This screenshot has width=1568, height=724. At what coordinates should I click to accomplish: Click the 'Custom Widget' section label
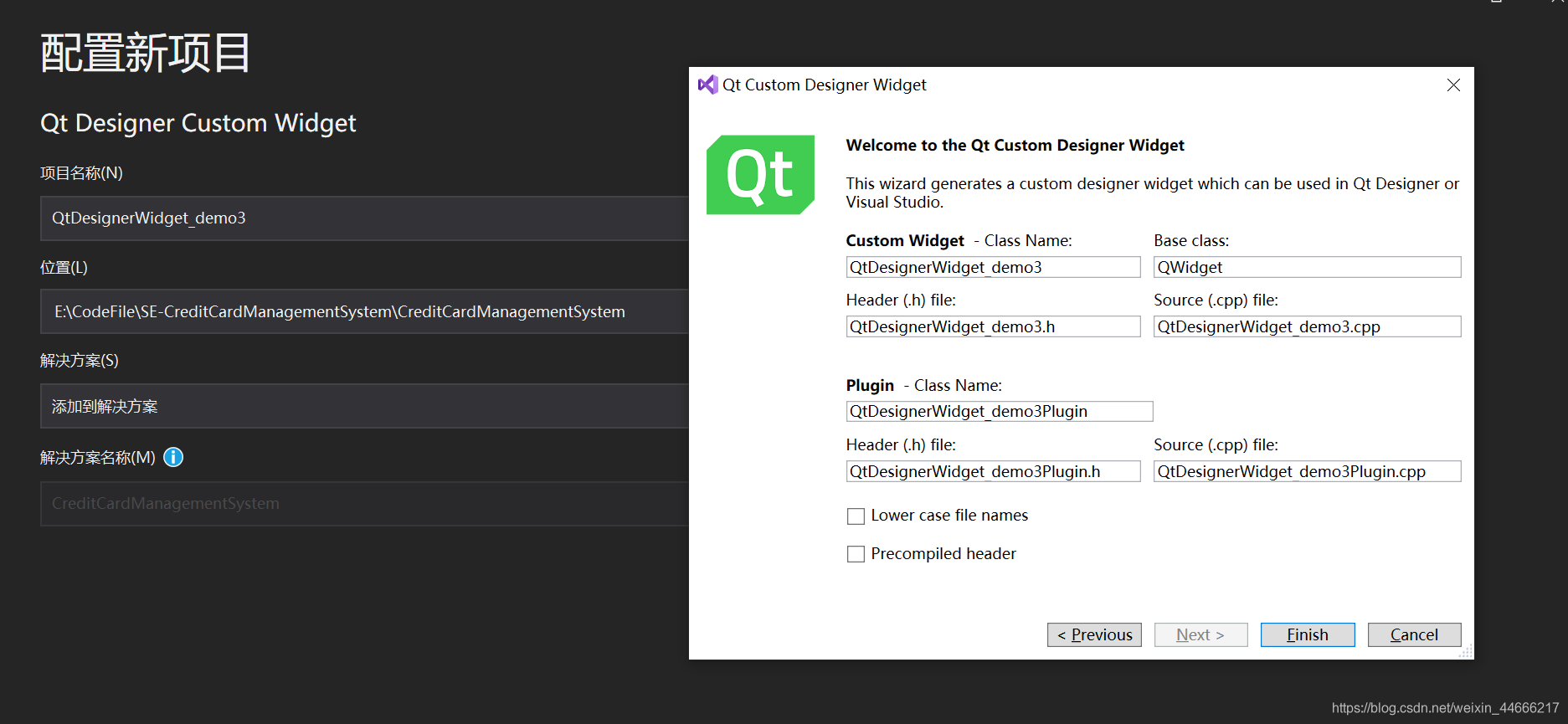coord(905,240)
